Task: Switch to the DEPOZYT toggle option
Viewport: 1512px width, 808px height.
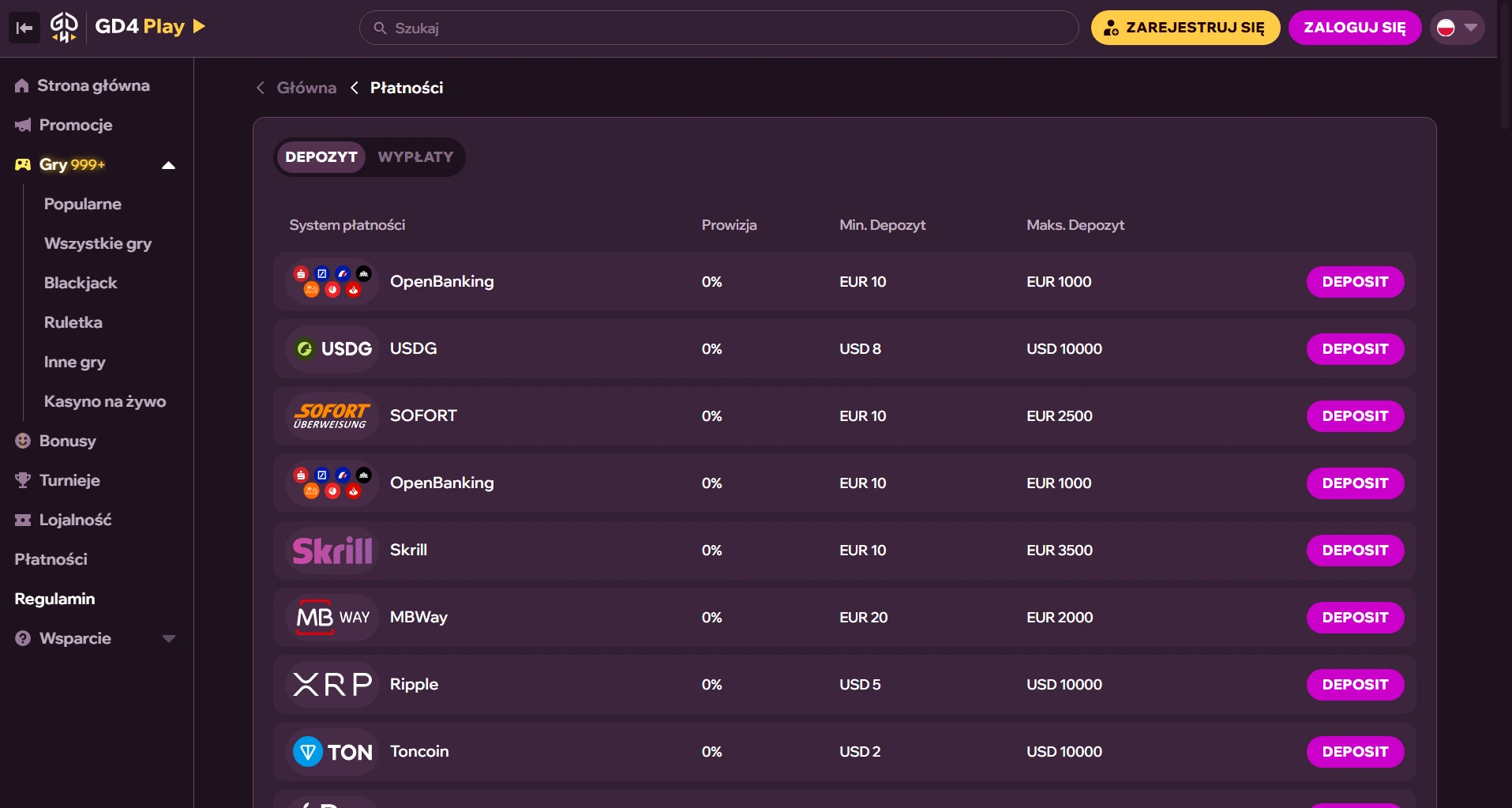Action: pyautogui.click(x=321, y=157)
